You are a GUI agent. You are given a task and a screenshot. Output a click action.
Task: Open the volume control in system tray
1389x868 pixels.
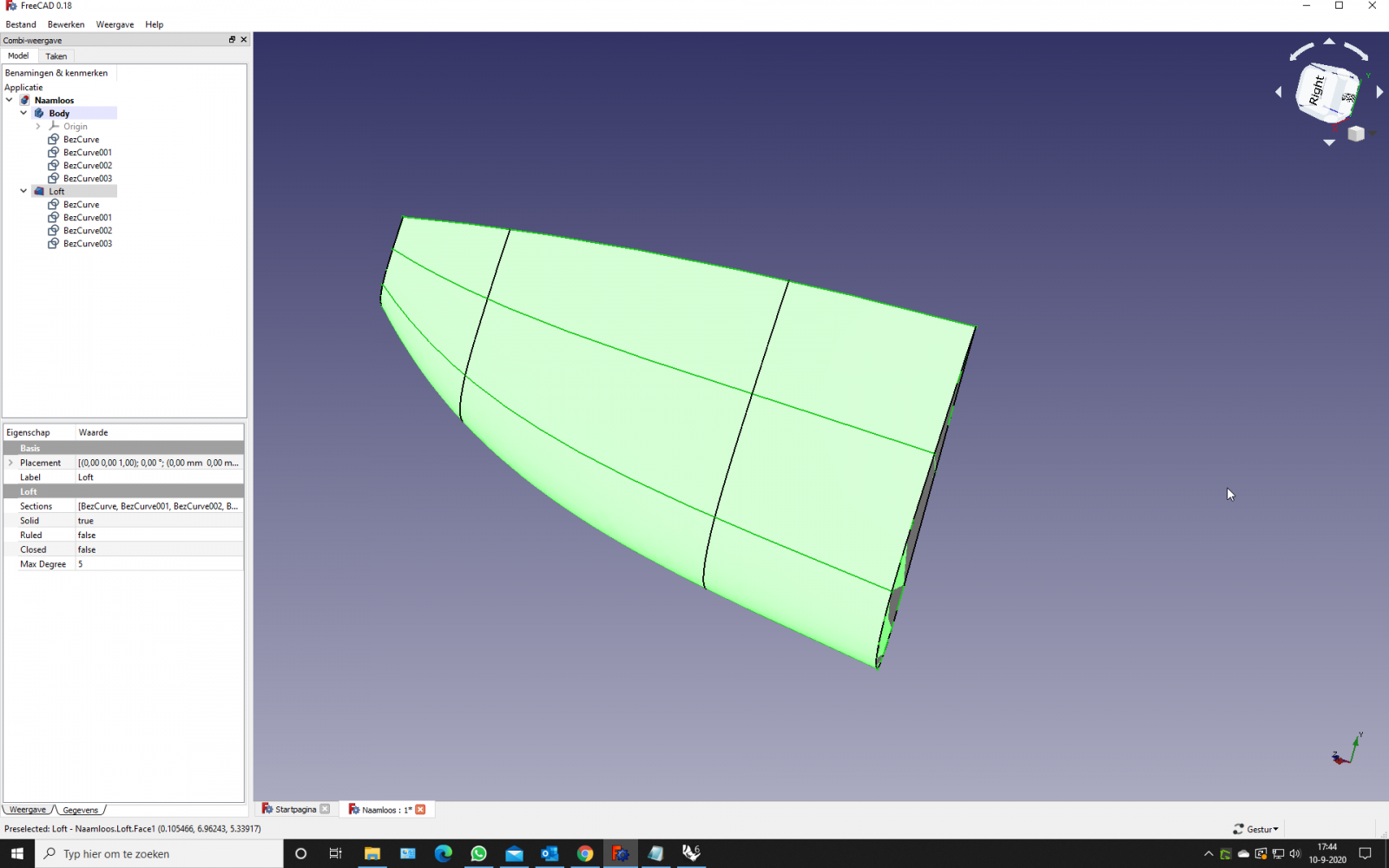tap(1295, 854)
